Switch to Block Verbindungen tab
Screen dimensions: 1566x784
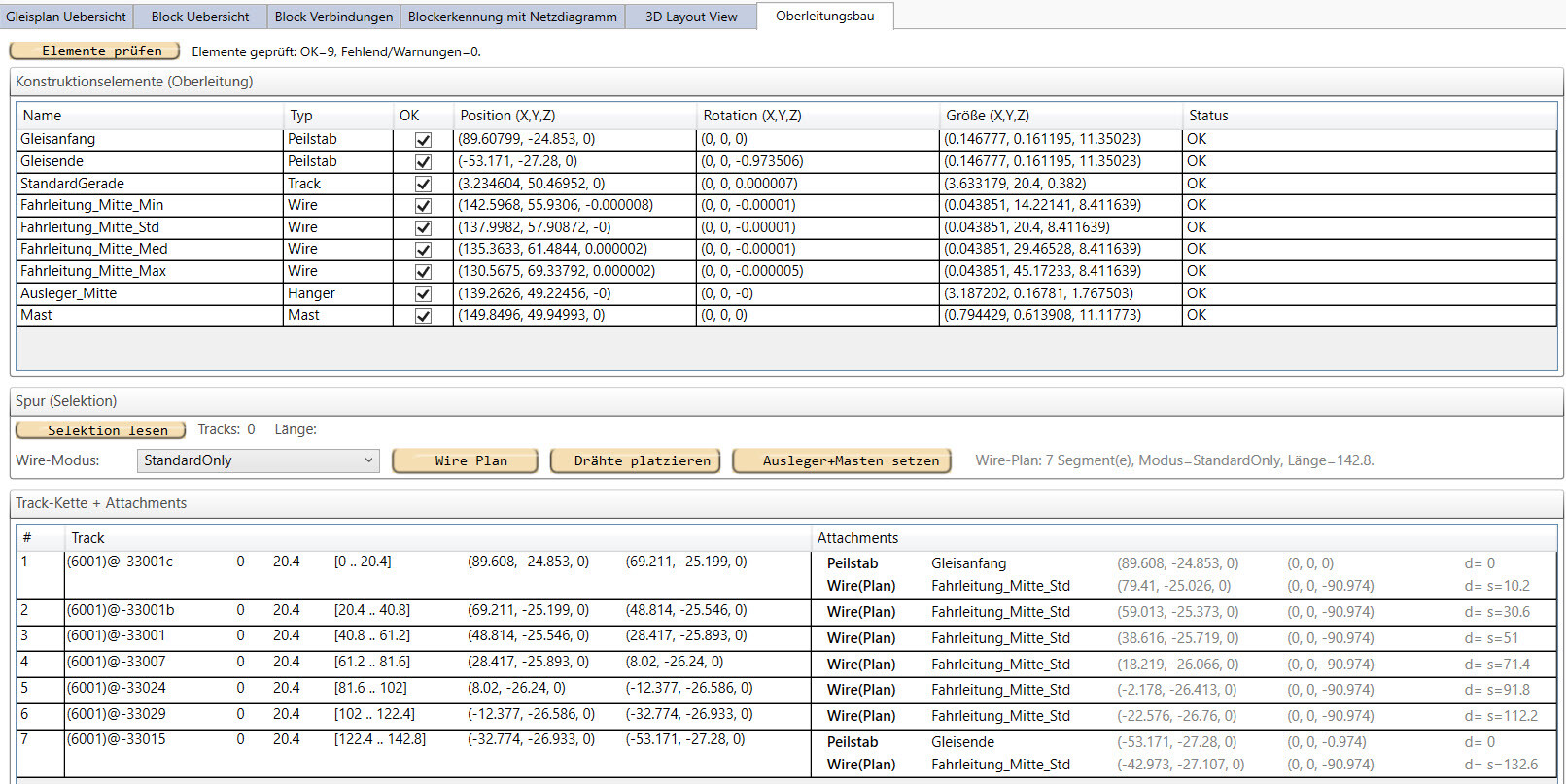pos(333,17)
